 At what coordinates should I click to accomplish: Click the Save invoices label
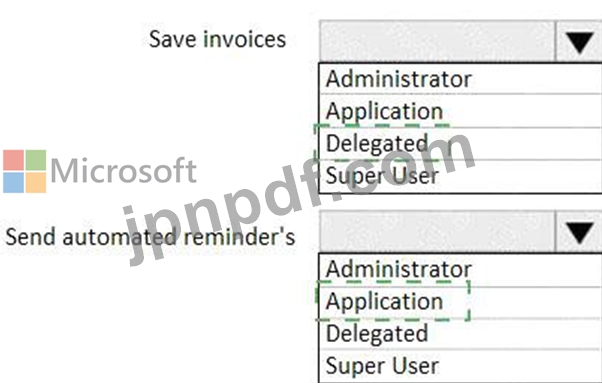click(x=217, y=40)
